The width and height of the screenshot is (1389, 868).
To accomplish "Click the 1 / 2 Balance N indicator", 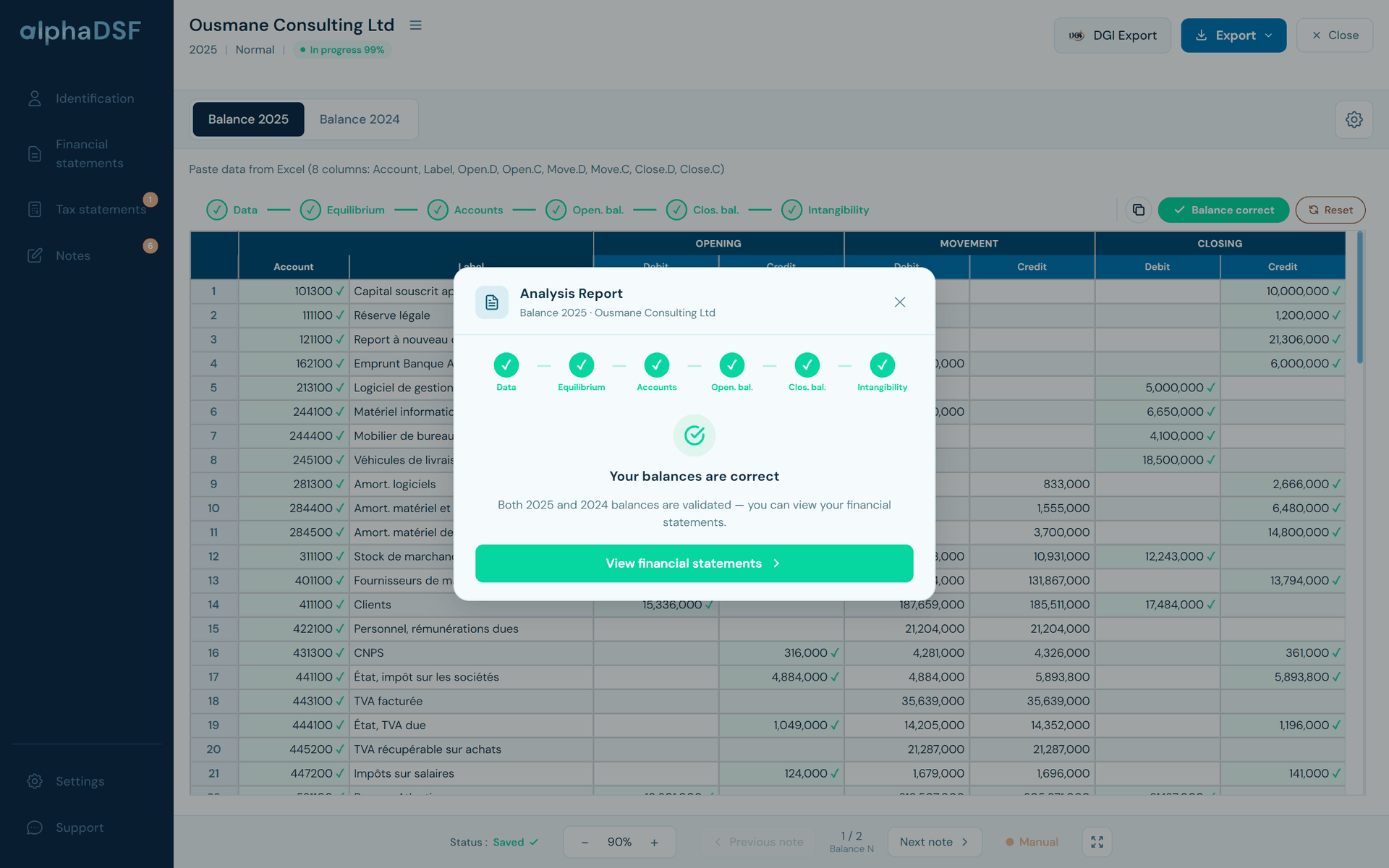I will pos(851,842).
